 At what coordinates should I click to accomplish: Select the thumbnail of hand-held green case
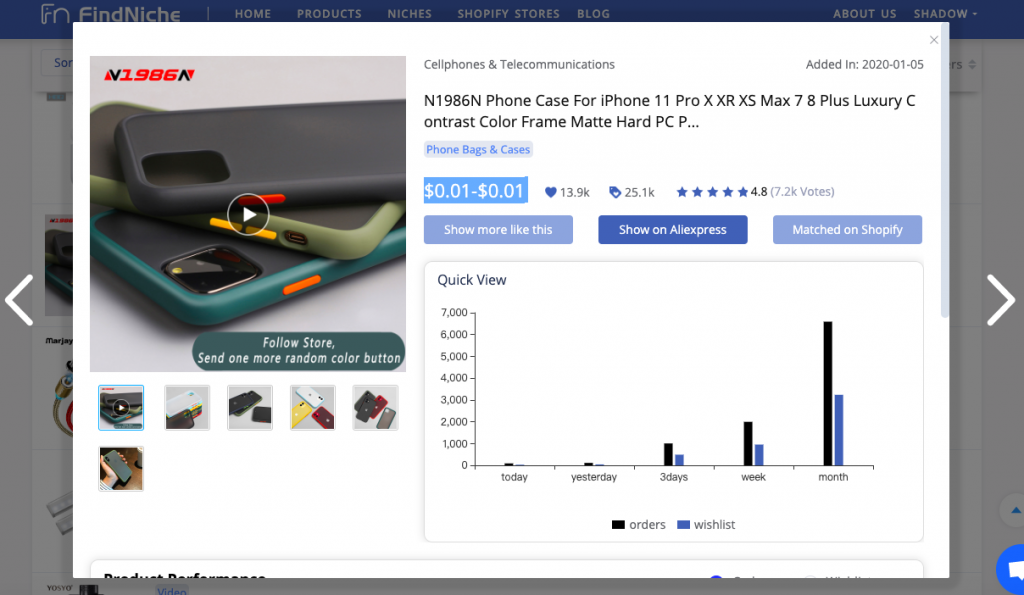[x=121, y=469]
